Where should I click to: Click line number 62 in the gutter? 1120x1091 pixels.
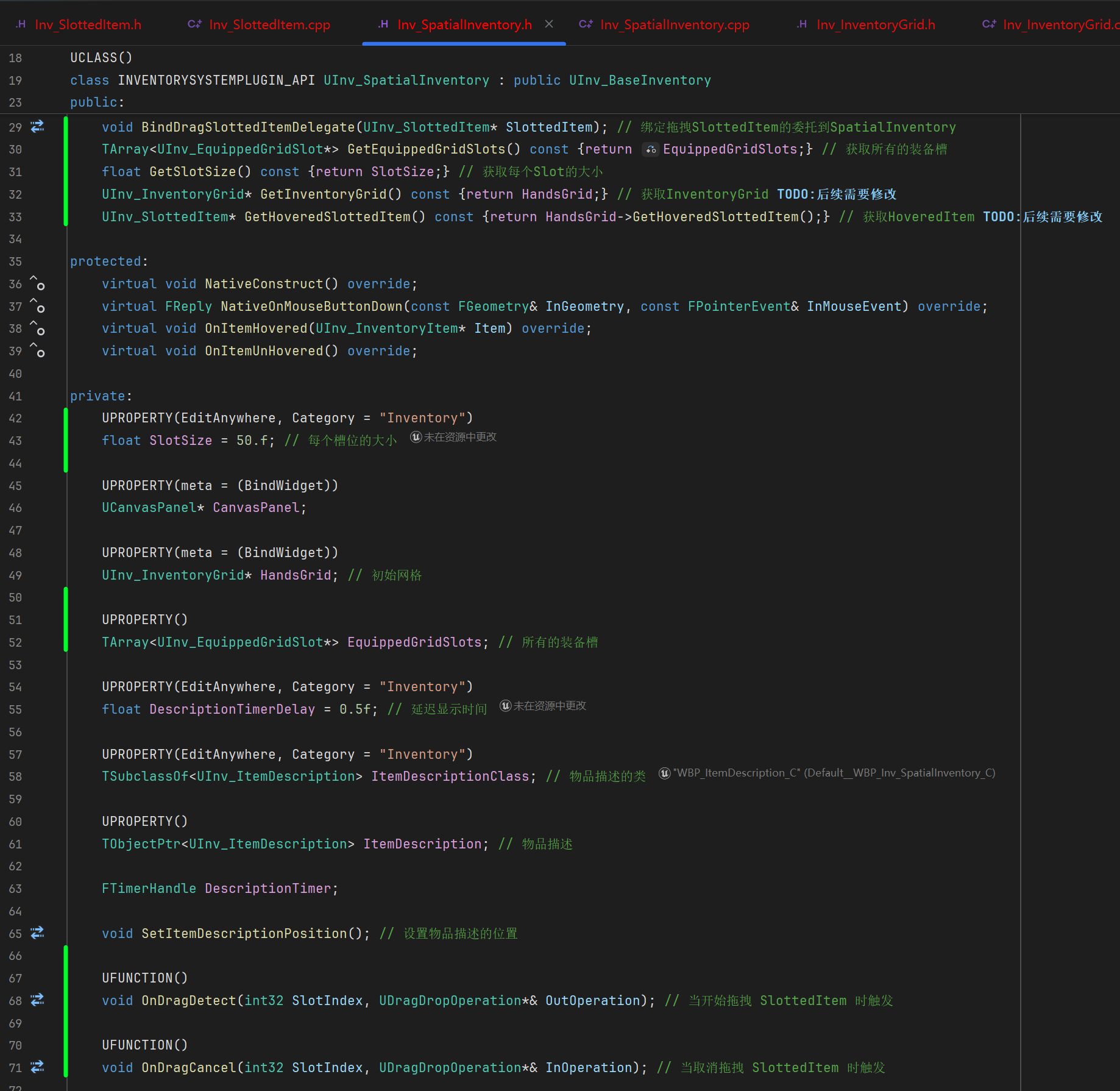point(15,866)
